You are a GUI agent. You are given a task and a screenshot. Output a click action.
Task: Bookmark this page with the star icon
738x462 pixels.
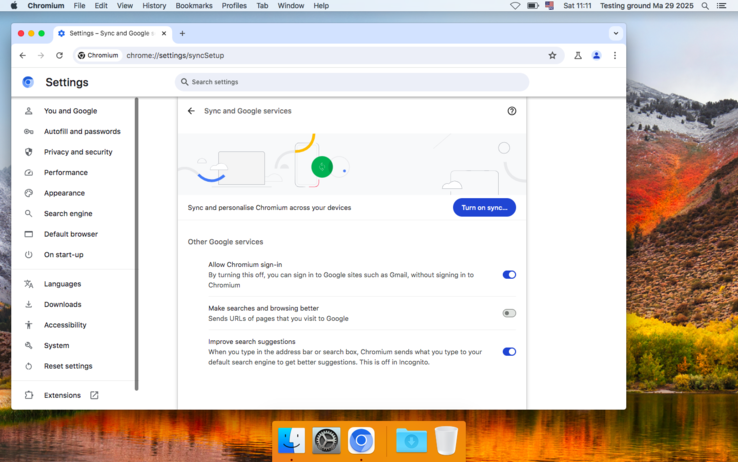(x=552, y=55)
